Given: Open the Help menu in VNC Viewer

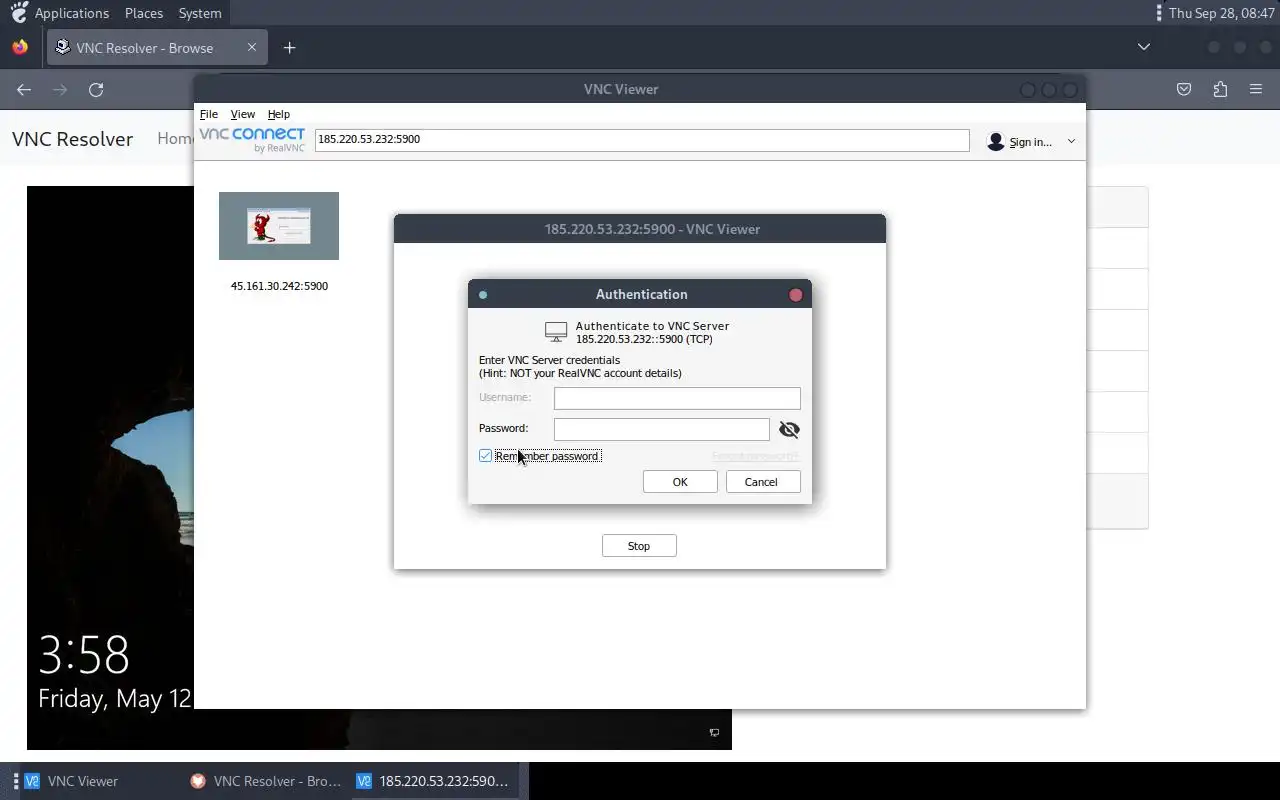Looking at the screenshot, I should coord(279,114).
